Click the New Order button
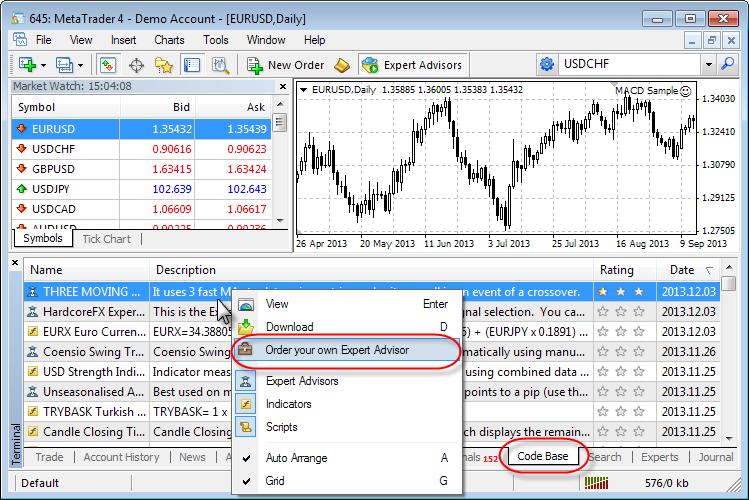The height and width of the screenshot is (500, 749). point(286,64)
